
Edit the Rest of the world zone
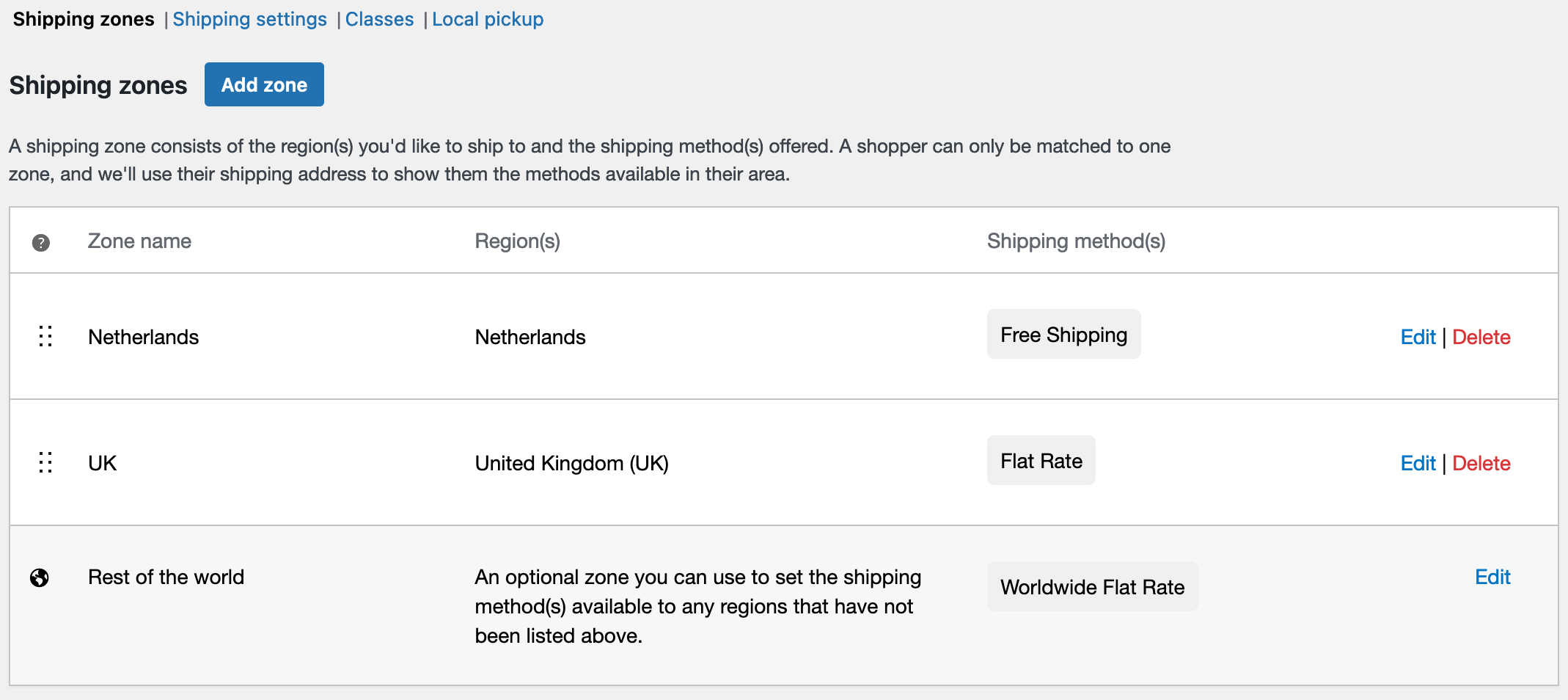[1492, 577]
